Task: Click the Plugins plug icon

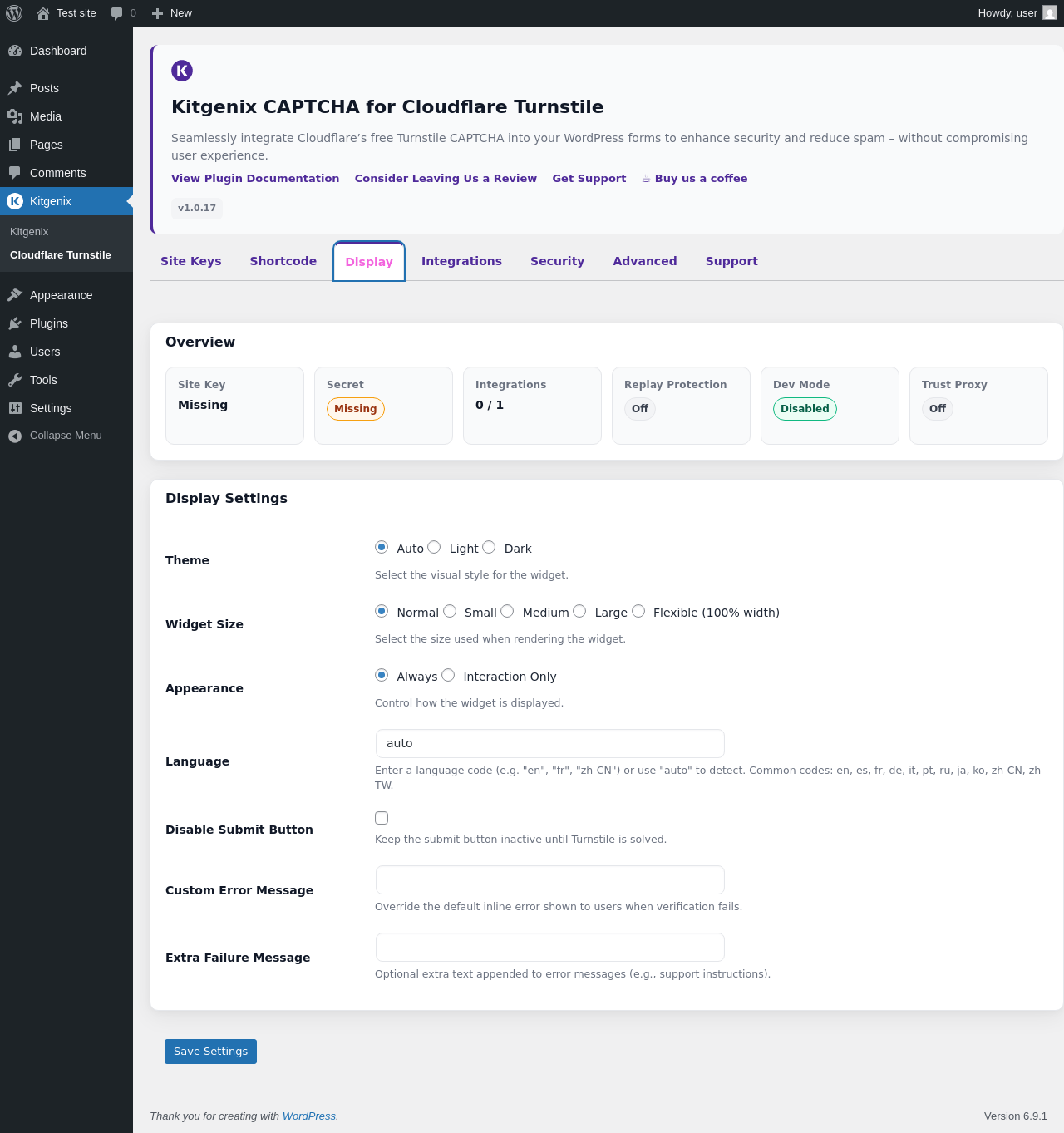Action: [x=15, y=323]
